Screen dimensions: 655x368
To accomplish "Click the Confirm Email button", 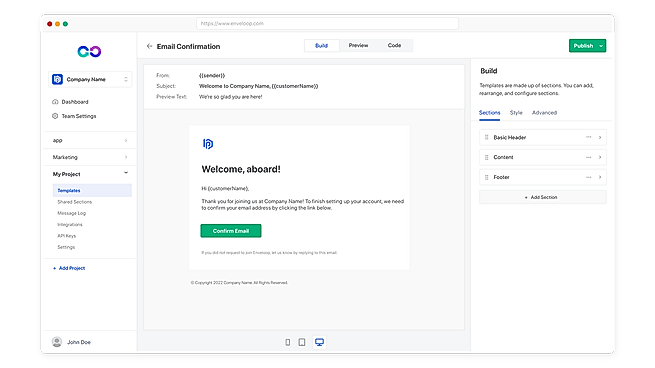I will (231, 231).
